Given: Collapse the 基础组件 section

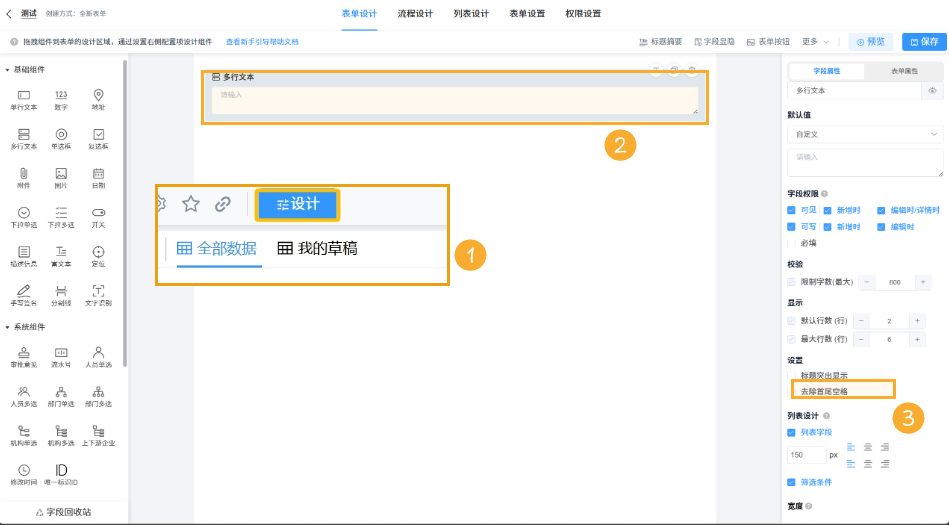Looking at the screenshot, I should (7, 70).
